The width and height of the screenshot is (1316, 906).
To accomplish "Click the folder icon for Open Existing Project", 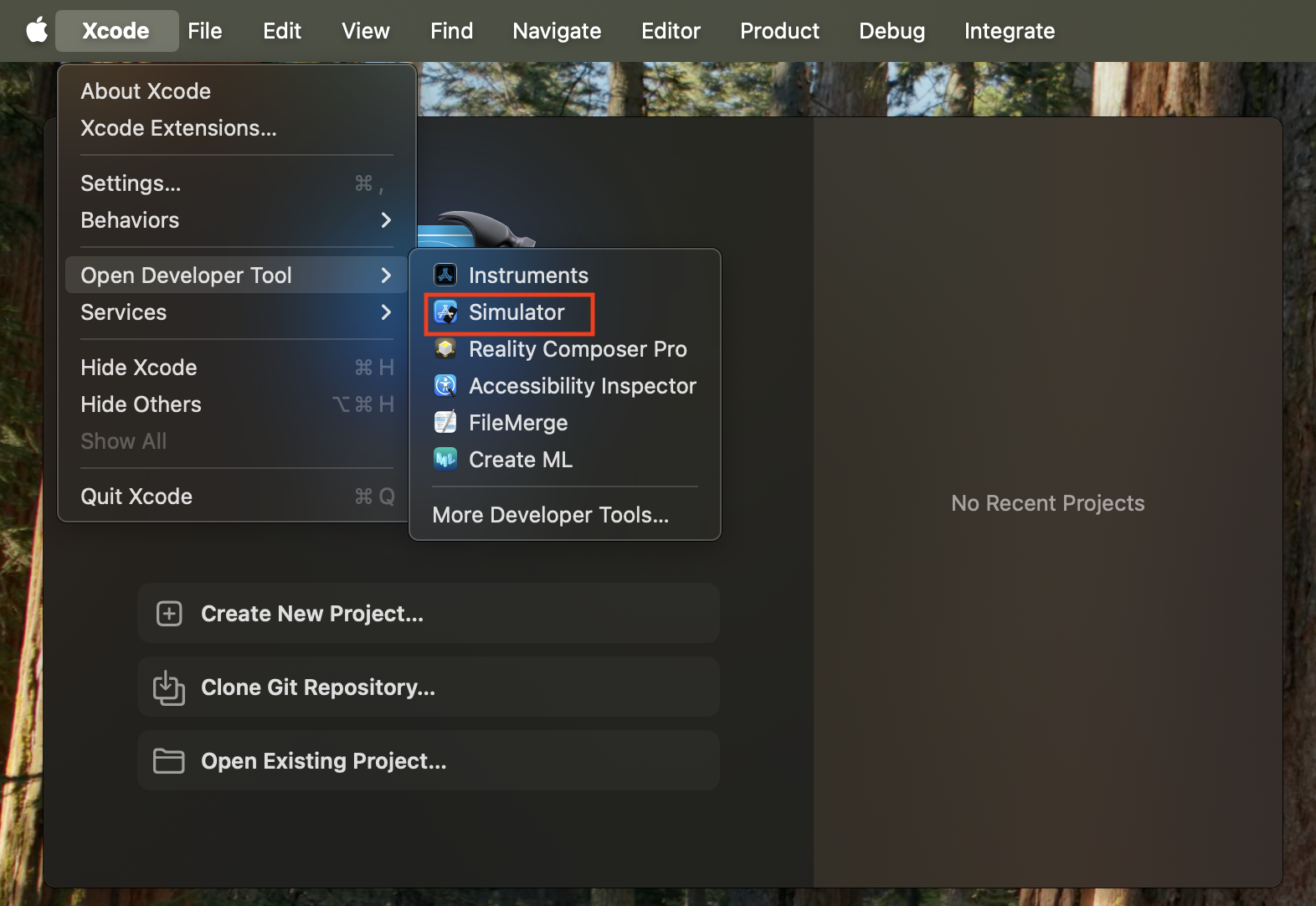I will point(169,761).
